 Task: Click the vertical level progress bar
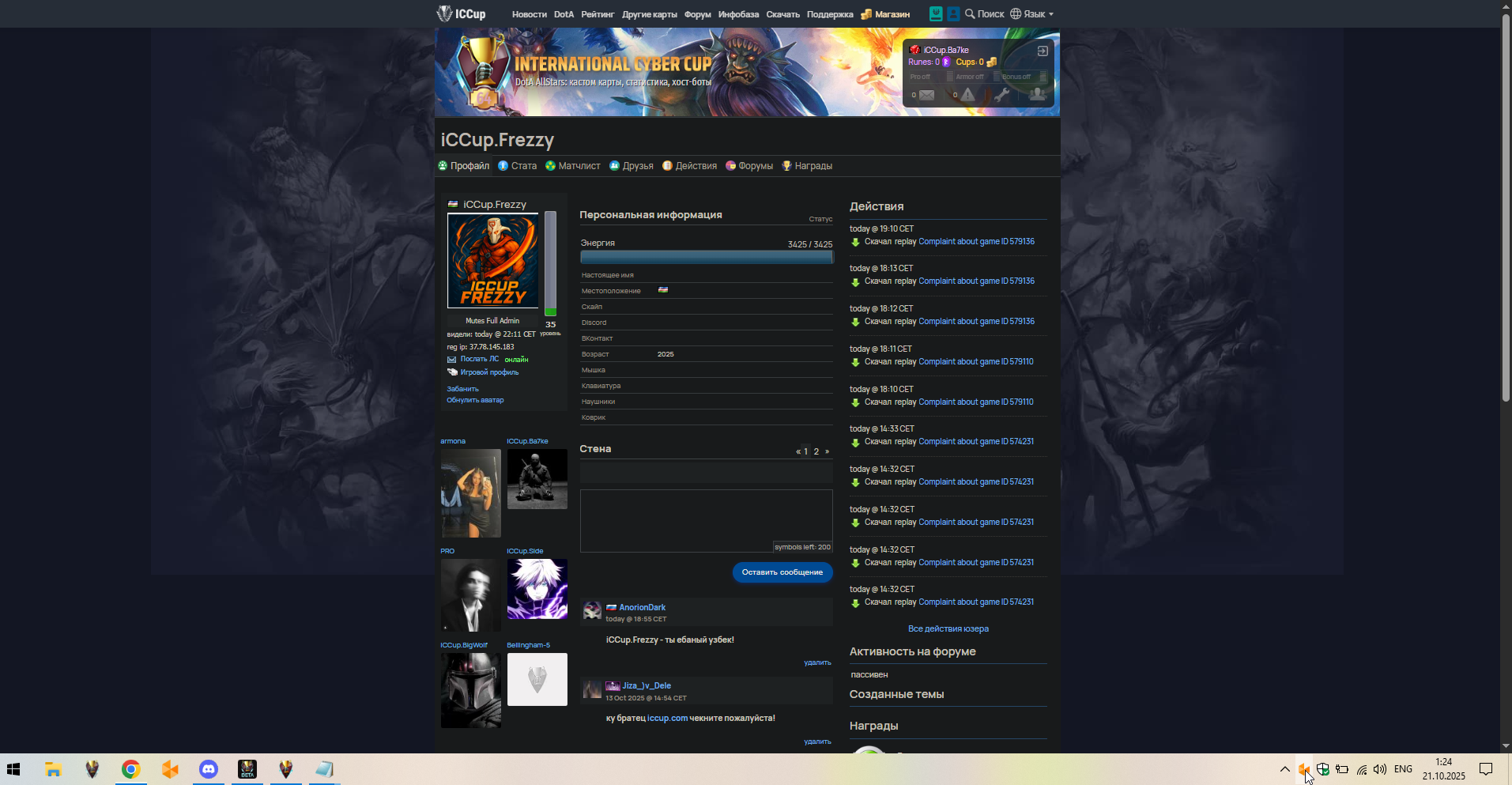click(550, 263)
